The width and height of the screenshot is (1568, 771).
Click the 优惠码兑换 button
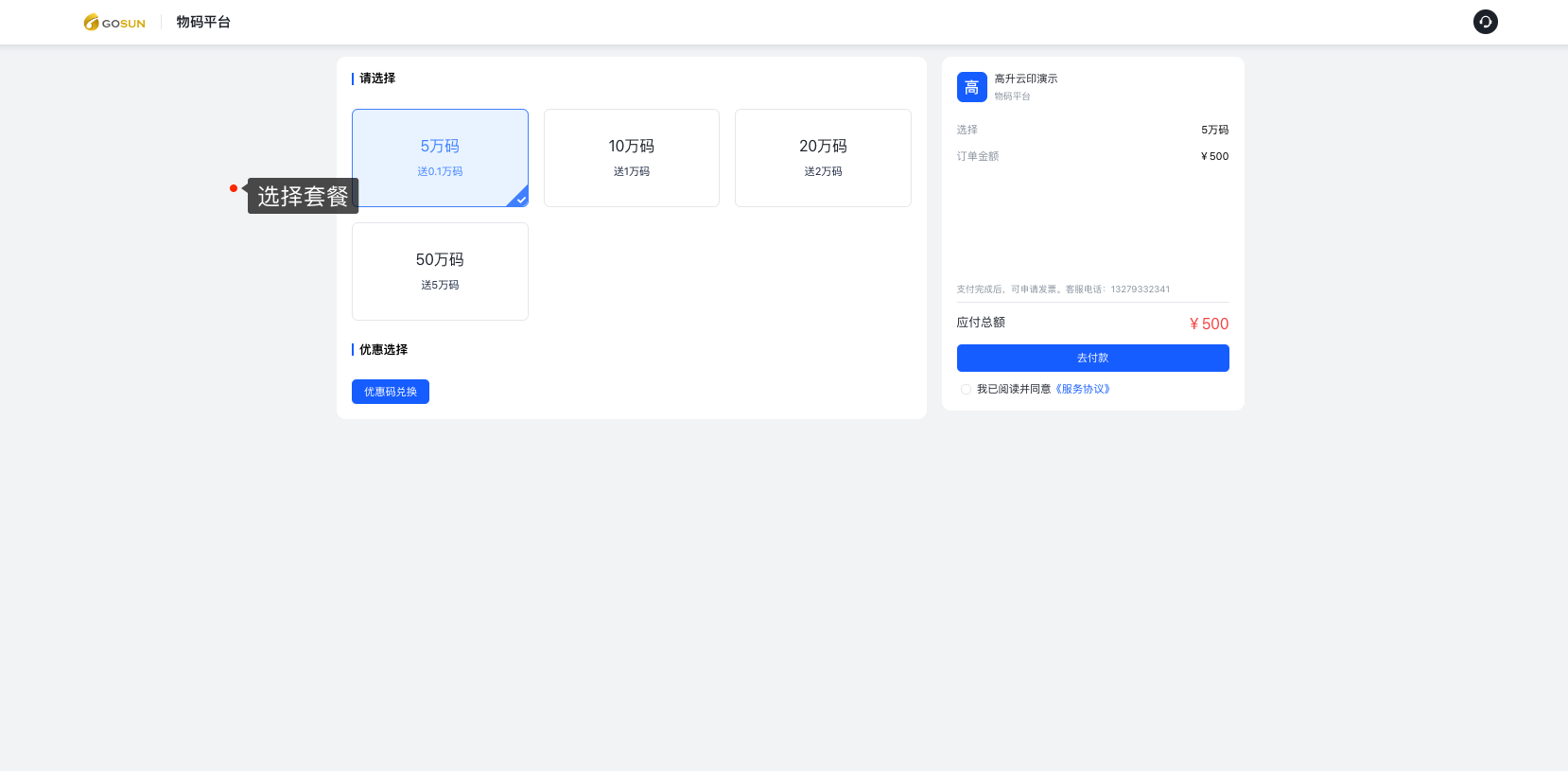(391, 392)
